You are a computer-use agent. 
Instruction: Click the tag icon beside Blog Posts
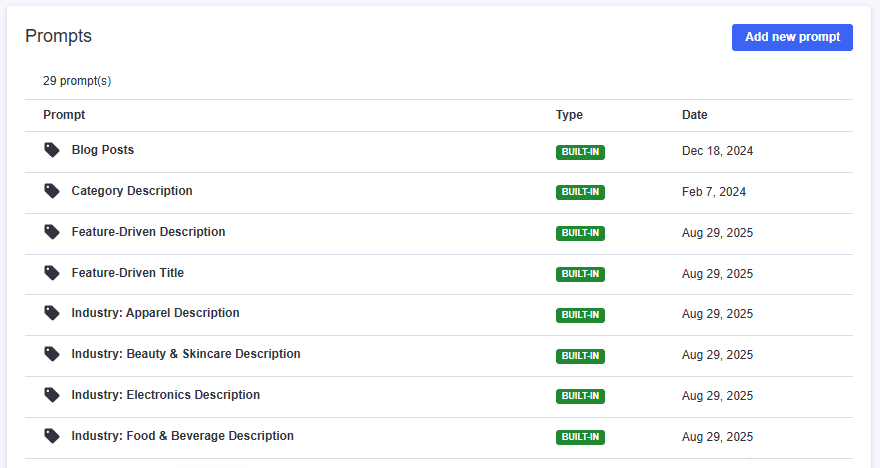tap(52, 150)
